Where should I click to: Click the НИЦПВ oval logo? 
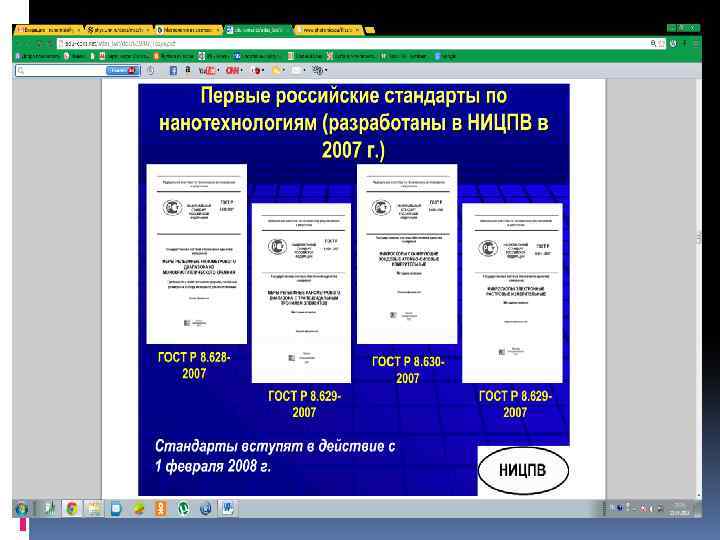(523, 470)
